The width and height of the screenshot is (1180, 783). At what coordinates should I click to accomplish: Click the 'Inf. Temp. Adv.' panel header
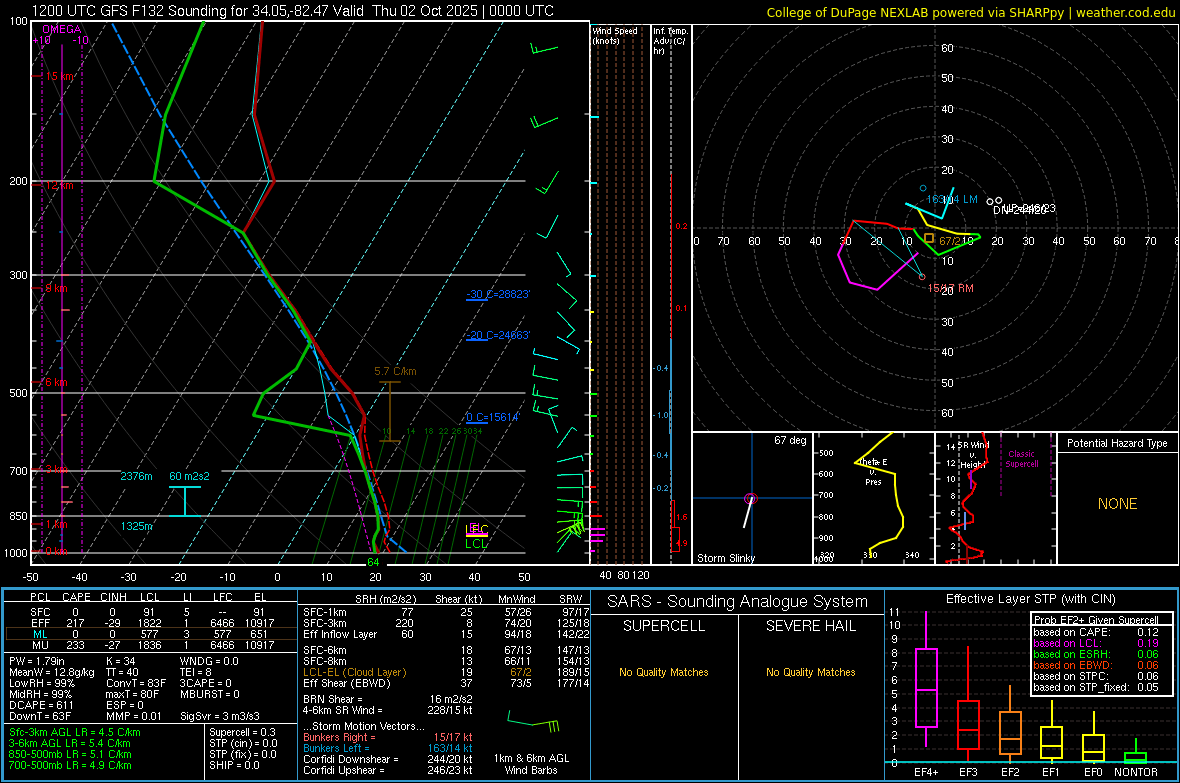point(670,41)
